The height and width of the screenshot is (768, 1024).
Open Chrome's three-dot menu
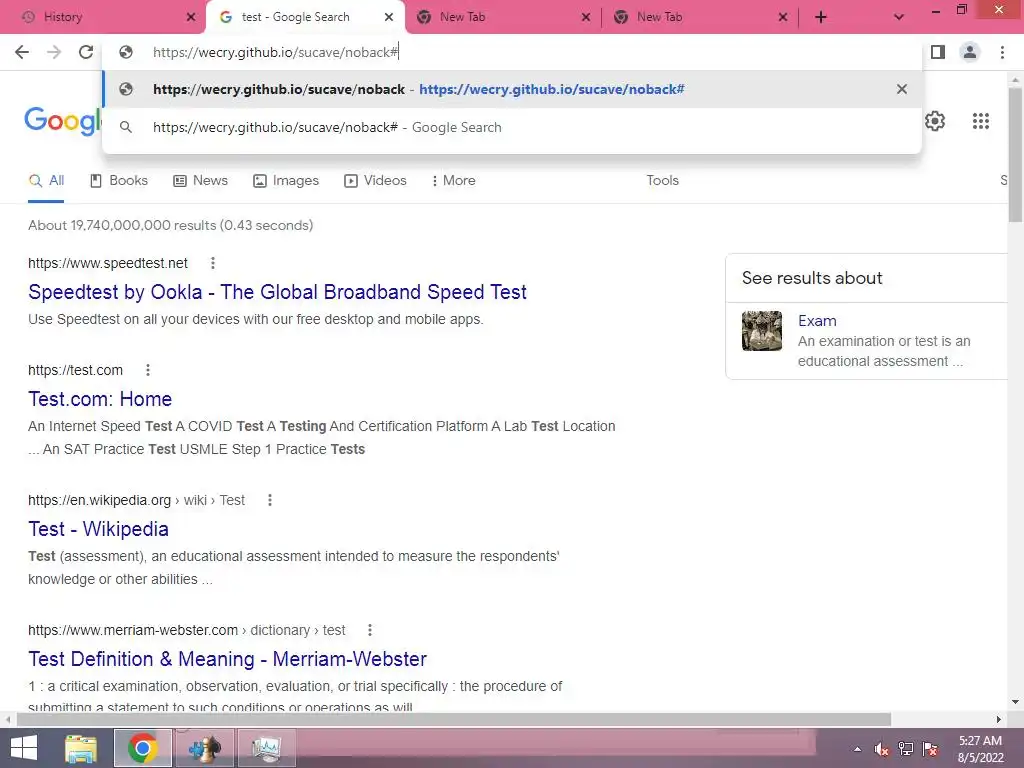coord(1002,52)
